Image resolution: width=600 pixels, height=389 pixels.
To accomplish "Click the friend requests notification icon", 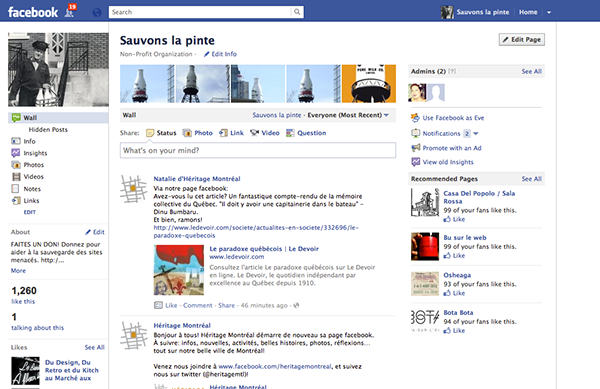I will coord(70,11).
